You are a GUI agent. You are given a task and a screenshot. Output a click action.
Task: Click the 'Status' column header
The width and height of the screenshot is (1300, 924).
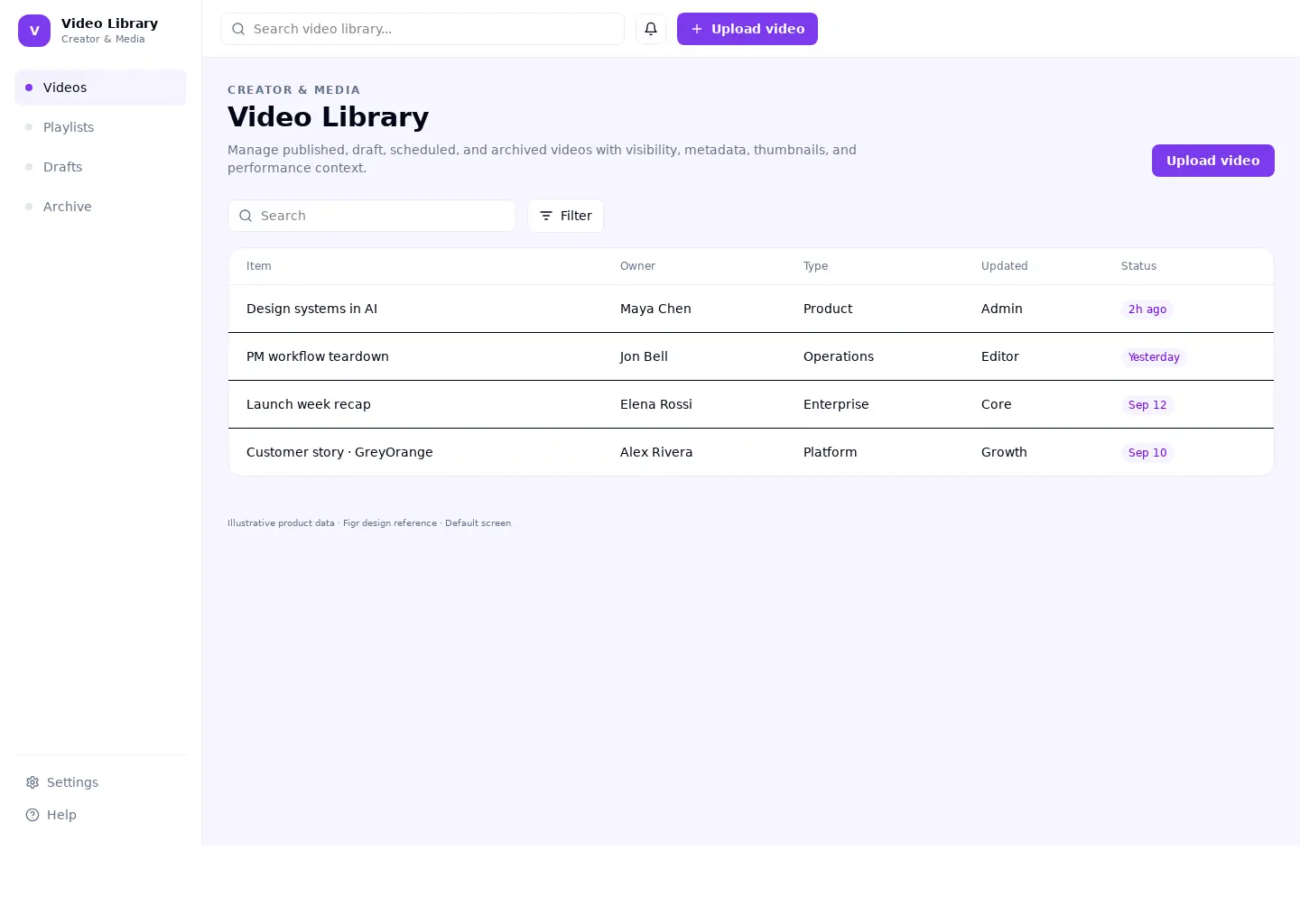click(1138, 266)
